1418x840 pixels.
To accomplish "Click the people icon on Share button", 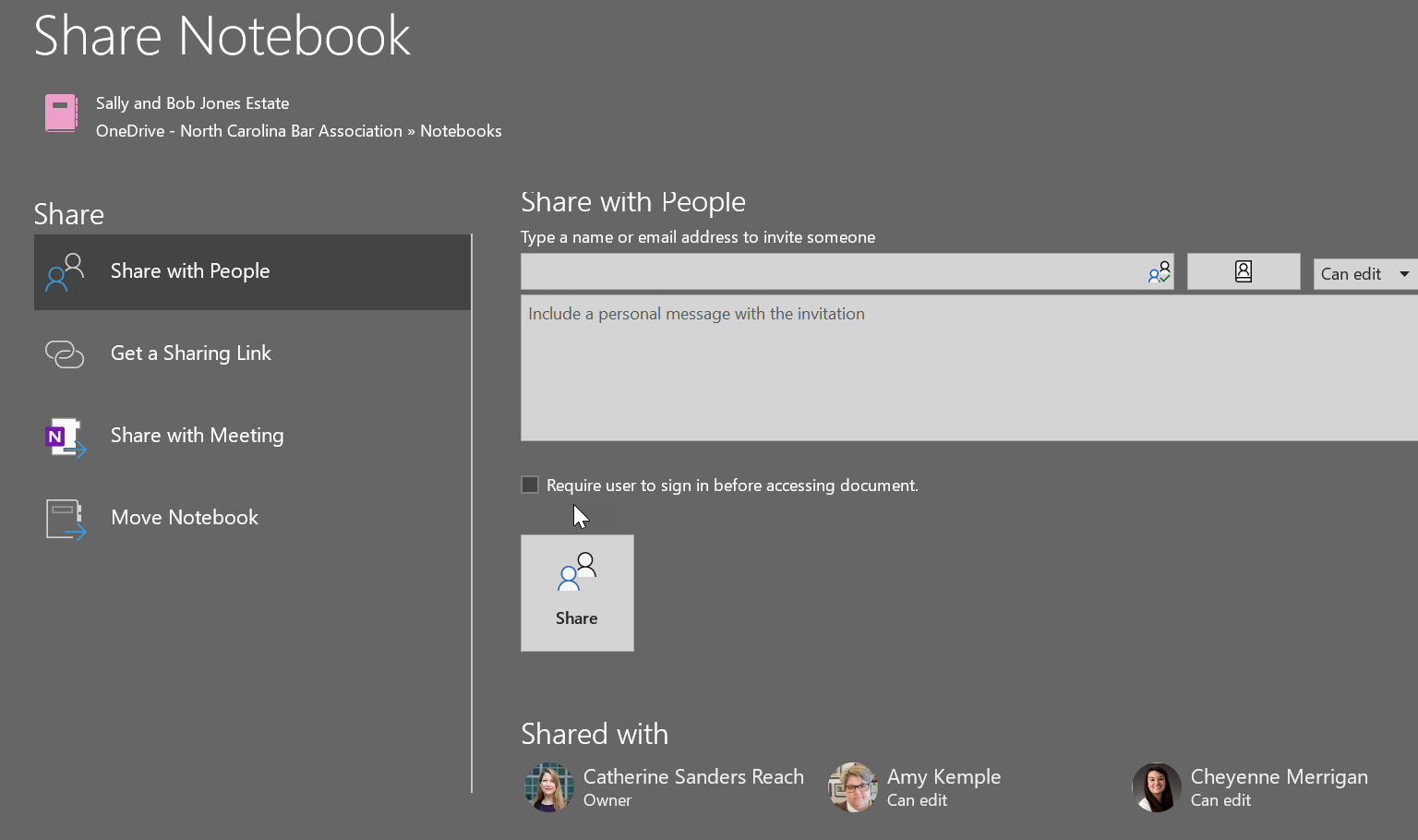I will tap(577, 572).
